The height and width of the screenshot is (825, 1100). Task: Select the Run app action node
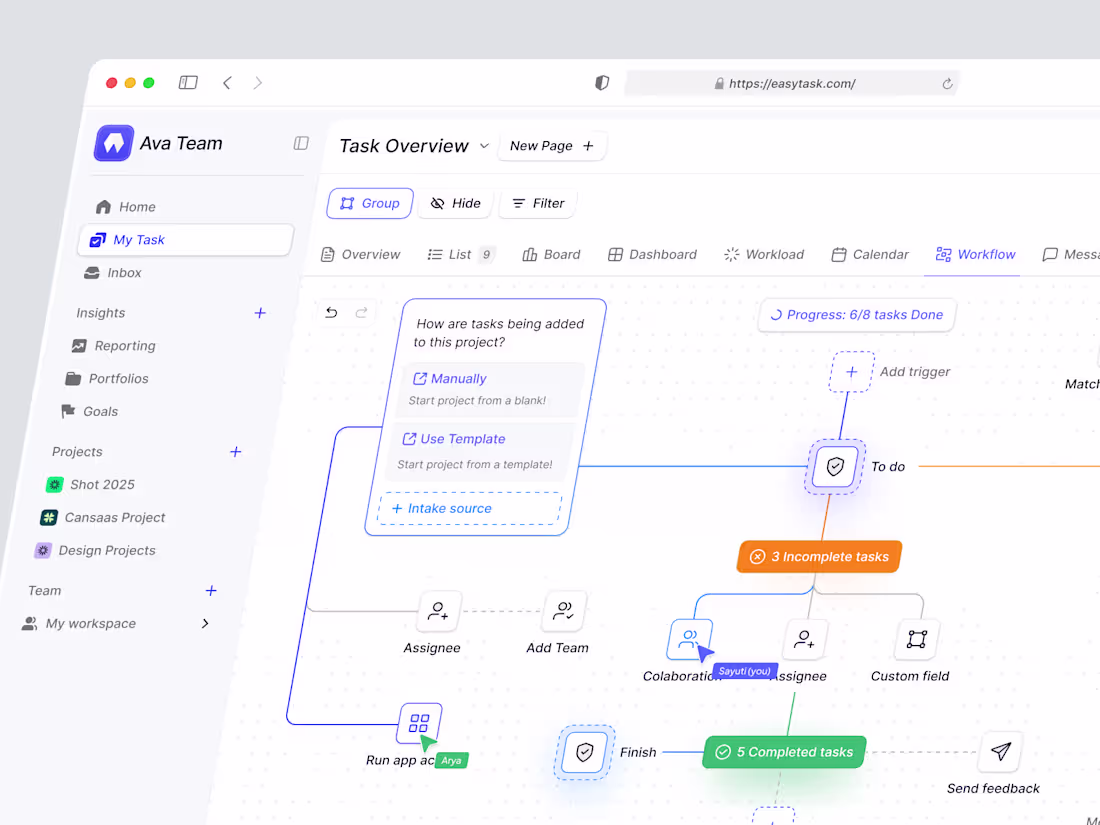(x=419, y=723)
